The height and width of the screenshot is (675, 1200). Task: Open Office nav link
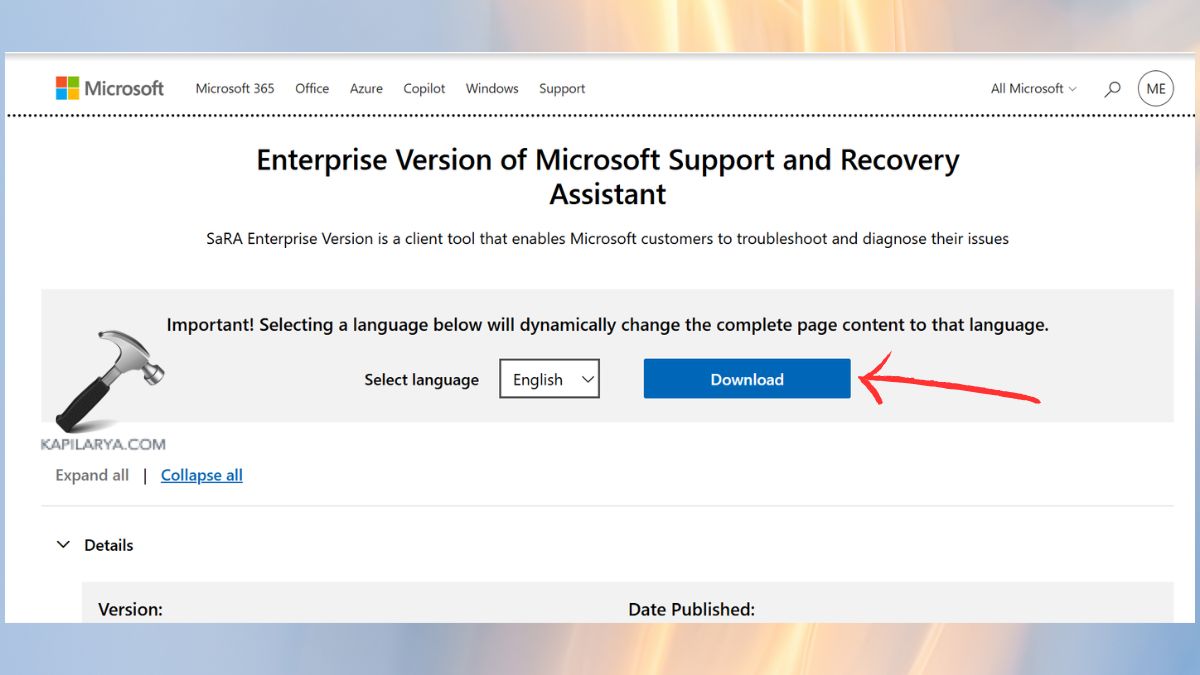312,88
